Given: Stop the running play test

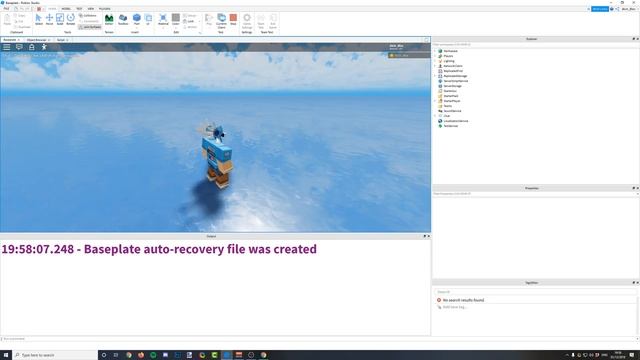Looking at the screenshot, I should coord(233,20).
